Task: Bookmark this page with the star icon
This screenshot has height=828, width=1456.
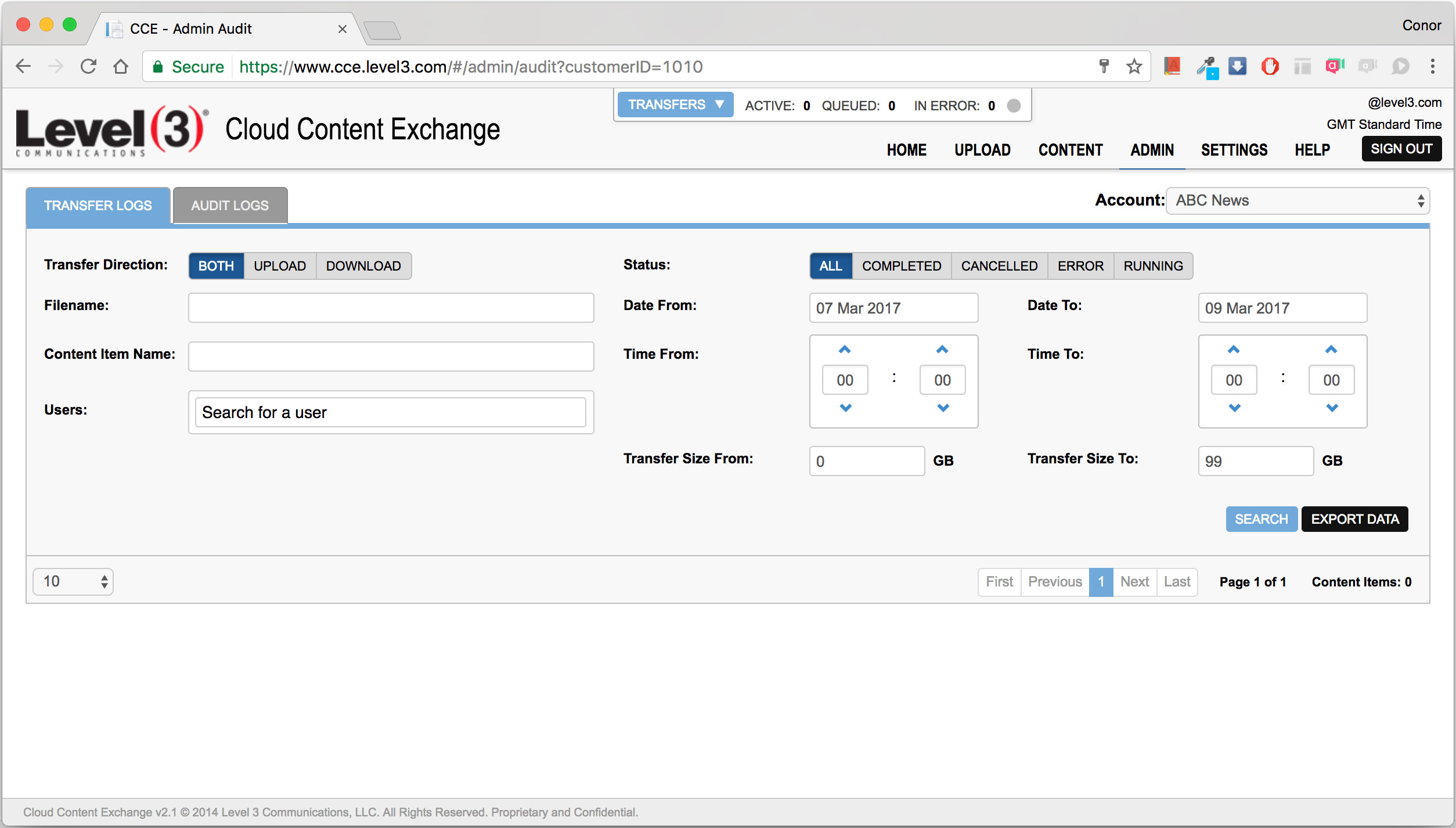Action: pyautogui.click(x=1134, y=66)
